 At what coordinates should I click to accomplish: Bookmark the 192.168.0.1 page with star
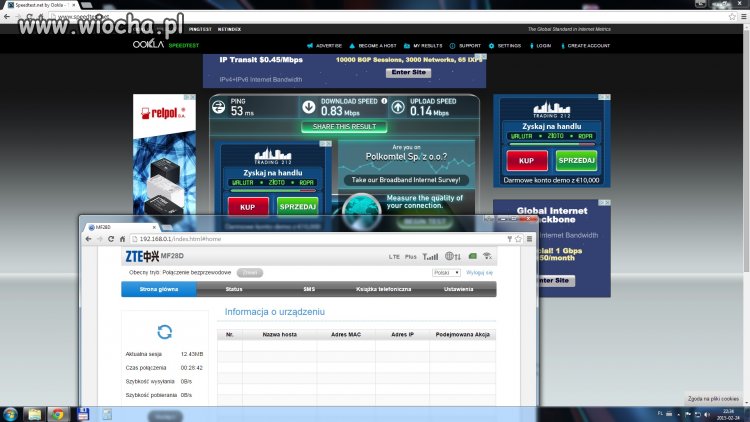coord(518,239)
